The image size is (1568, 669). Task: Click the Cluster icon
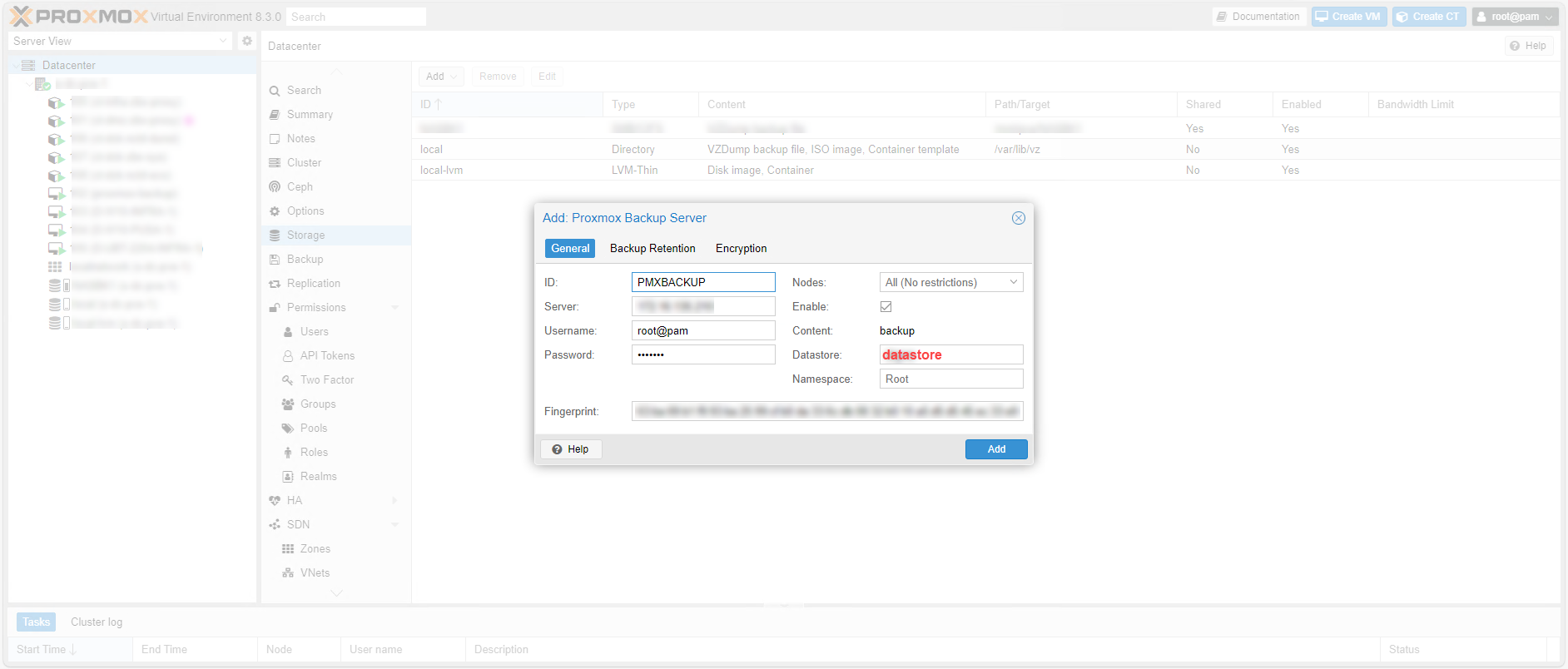(275, 163)
